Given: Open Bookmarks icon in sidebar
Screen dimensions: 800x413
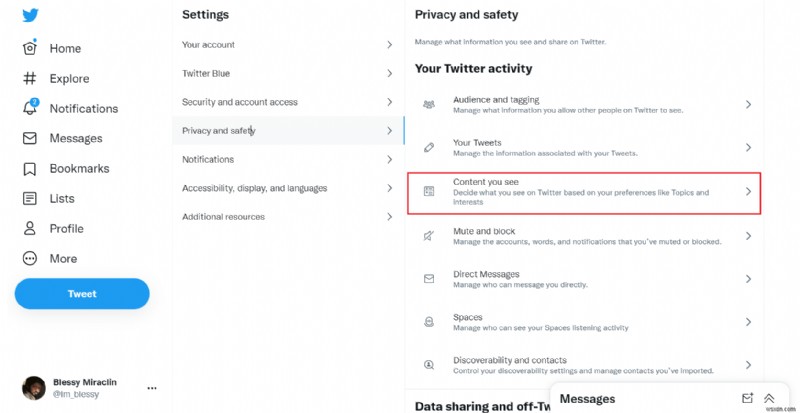Looking at the screenshot, I should [30, 168].
